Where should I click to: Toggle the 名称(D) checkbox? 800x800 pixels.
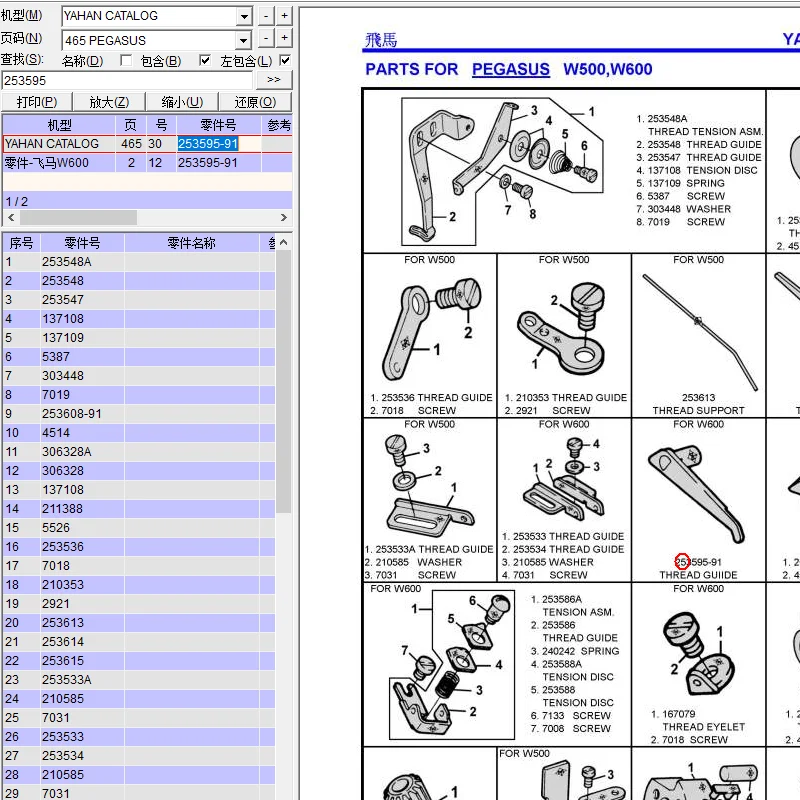[x=126, y=61]
